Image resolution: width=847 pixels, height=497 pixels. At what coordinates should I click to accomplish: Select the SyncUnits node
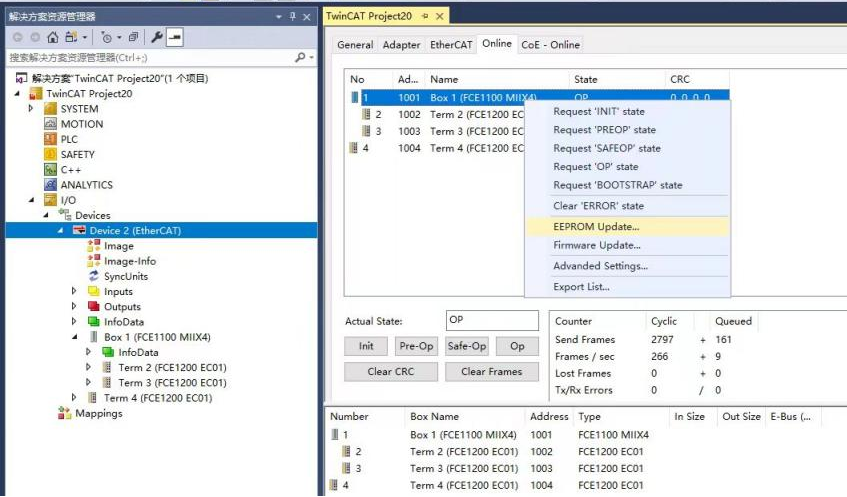click(126, 276)
